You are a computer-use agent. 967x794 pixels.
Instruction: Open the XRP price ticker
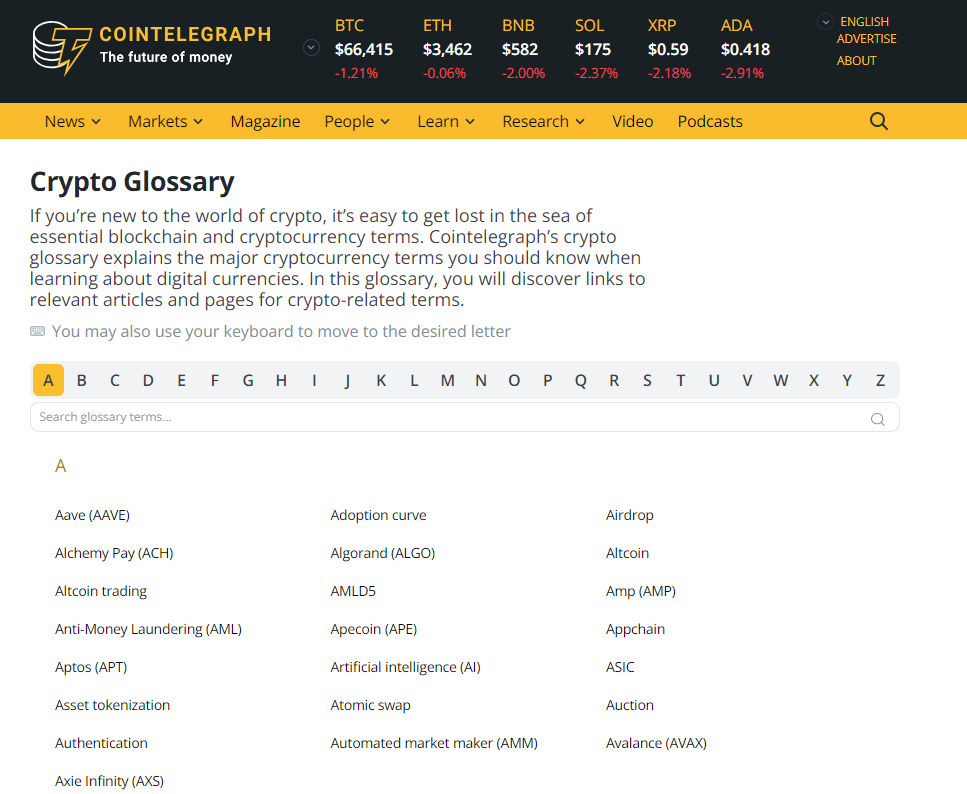click(x=669, y=49)
